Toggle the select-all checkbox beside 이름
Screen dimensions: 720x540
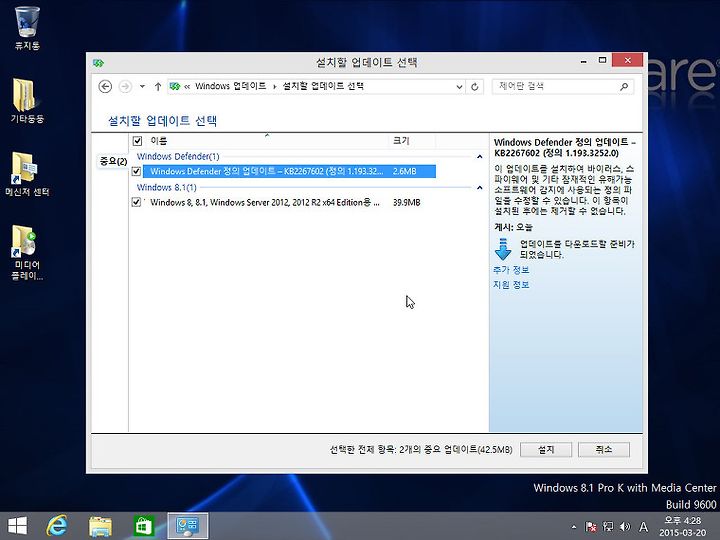point(137,141)
